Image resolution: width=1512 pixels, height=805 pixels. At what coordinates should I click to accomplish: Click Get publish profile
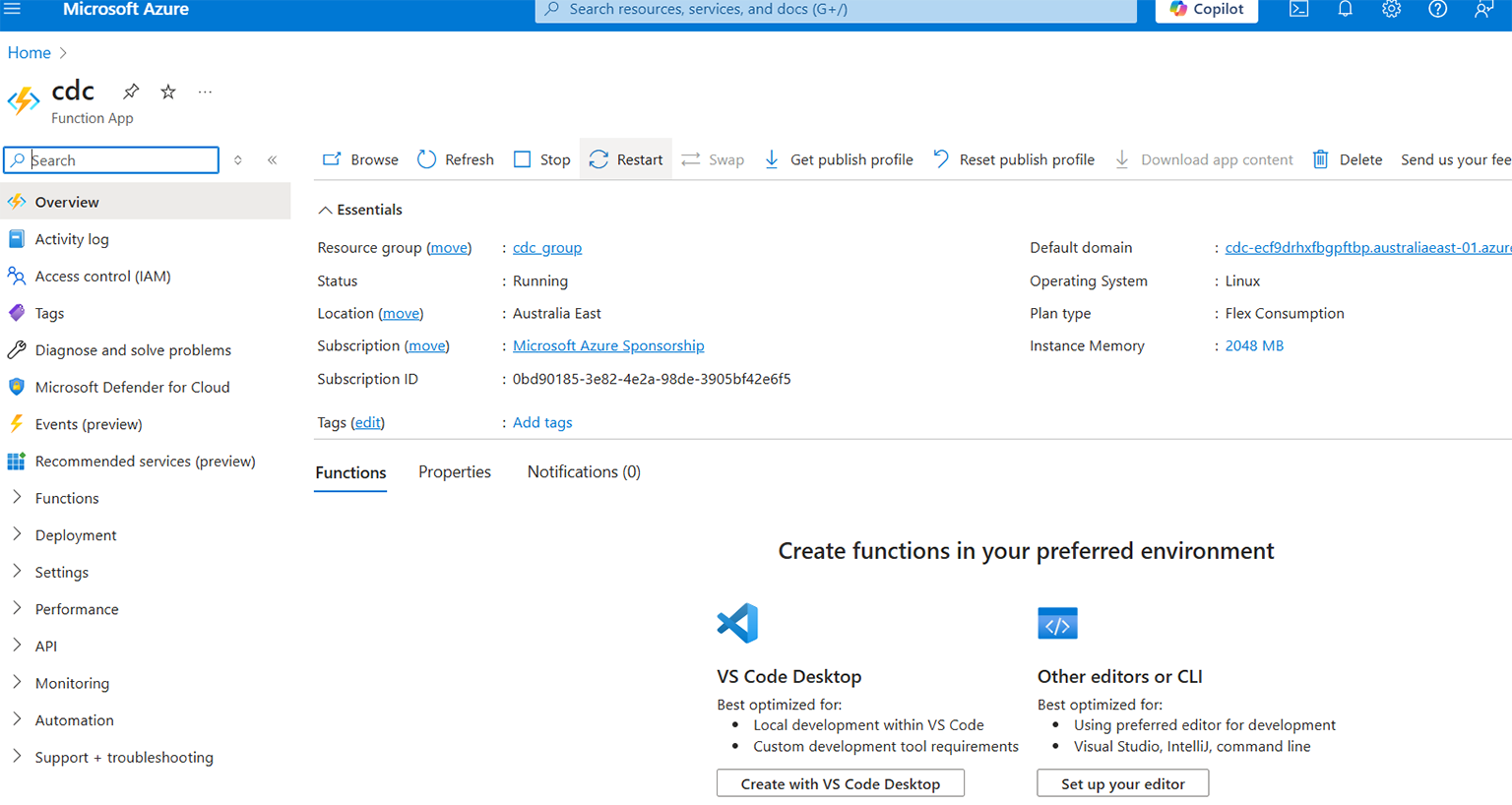839,159
